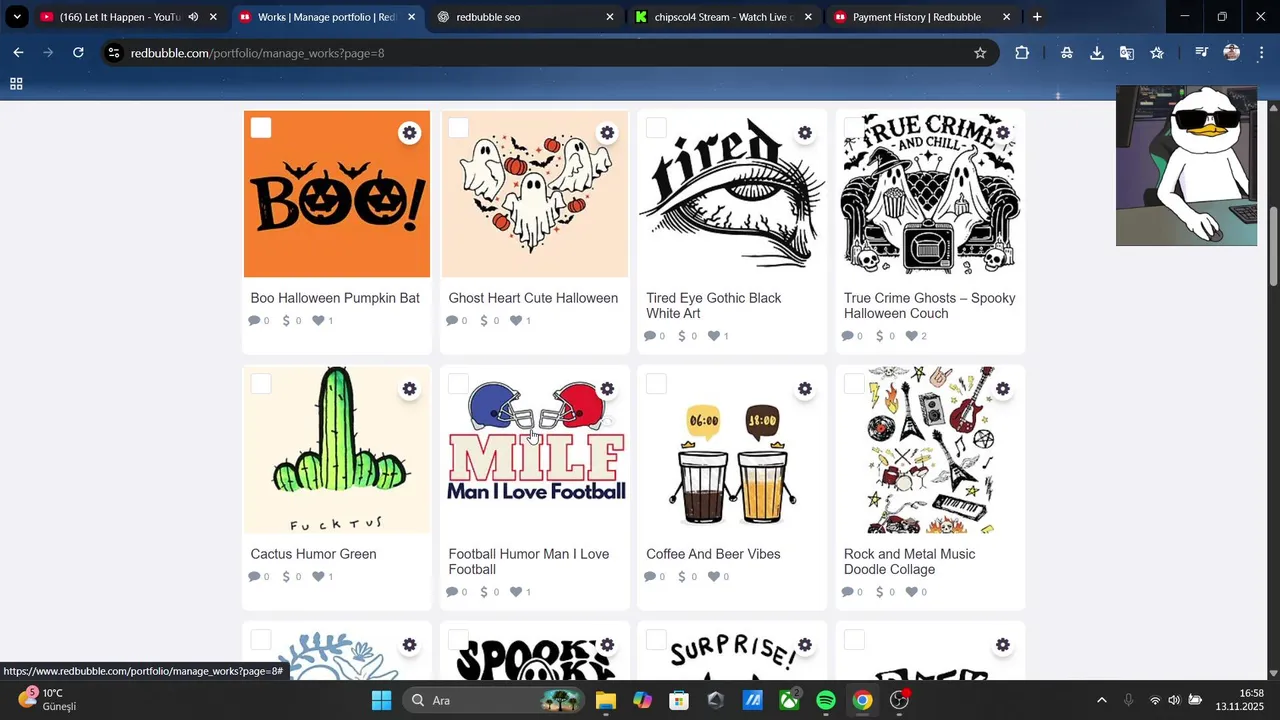Screen dimensions: 1280x720
Task: Open a new browser tab
Action: [1037, 17]
